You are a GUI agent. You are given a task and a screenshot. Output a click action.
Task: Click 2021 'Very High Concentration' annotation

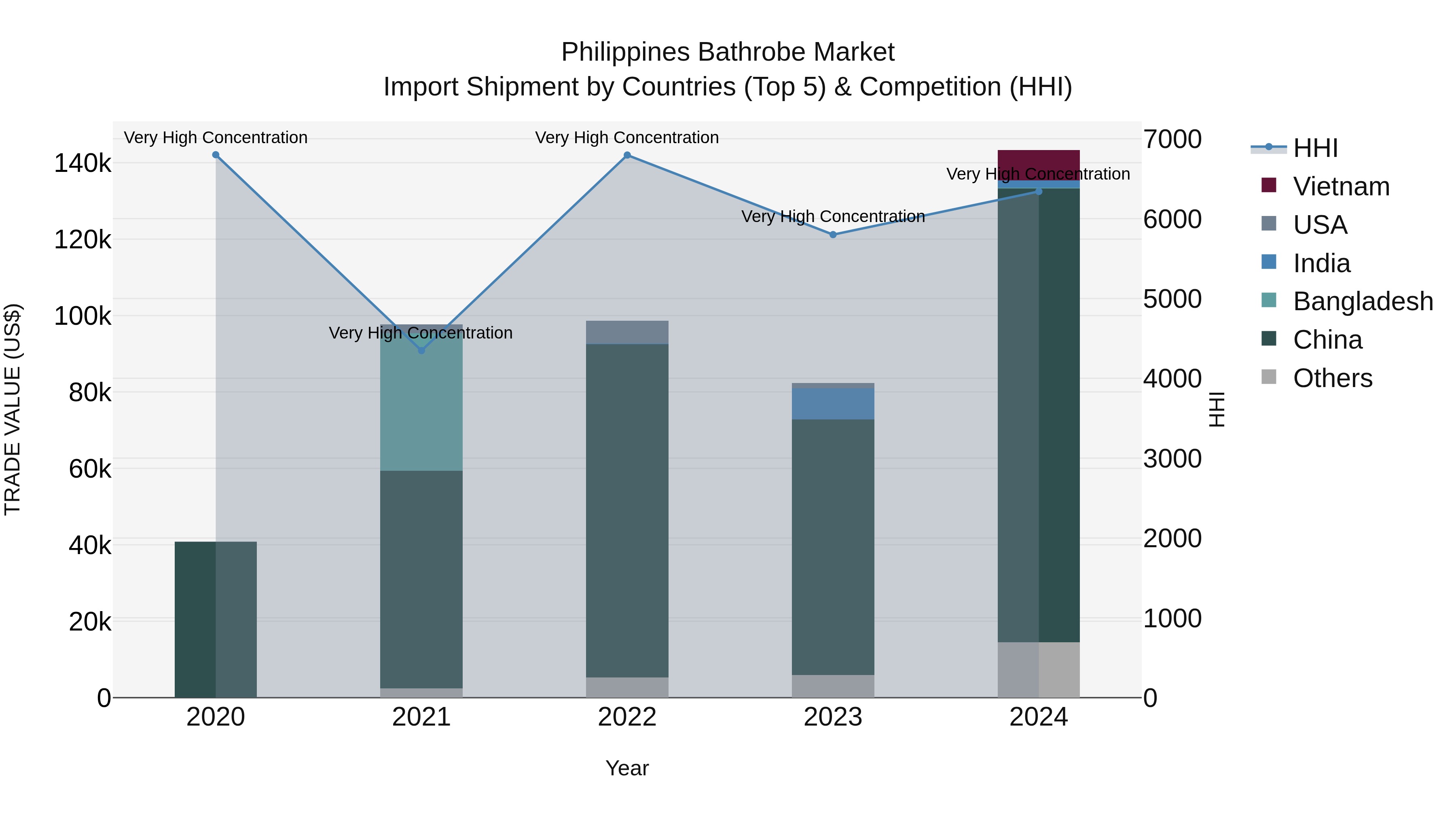[421, 333]
